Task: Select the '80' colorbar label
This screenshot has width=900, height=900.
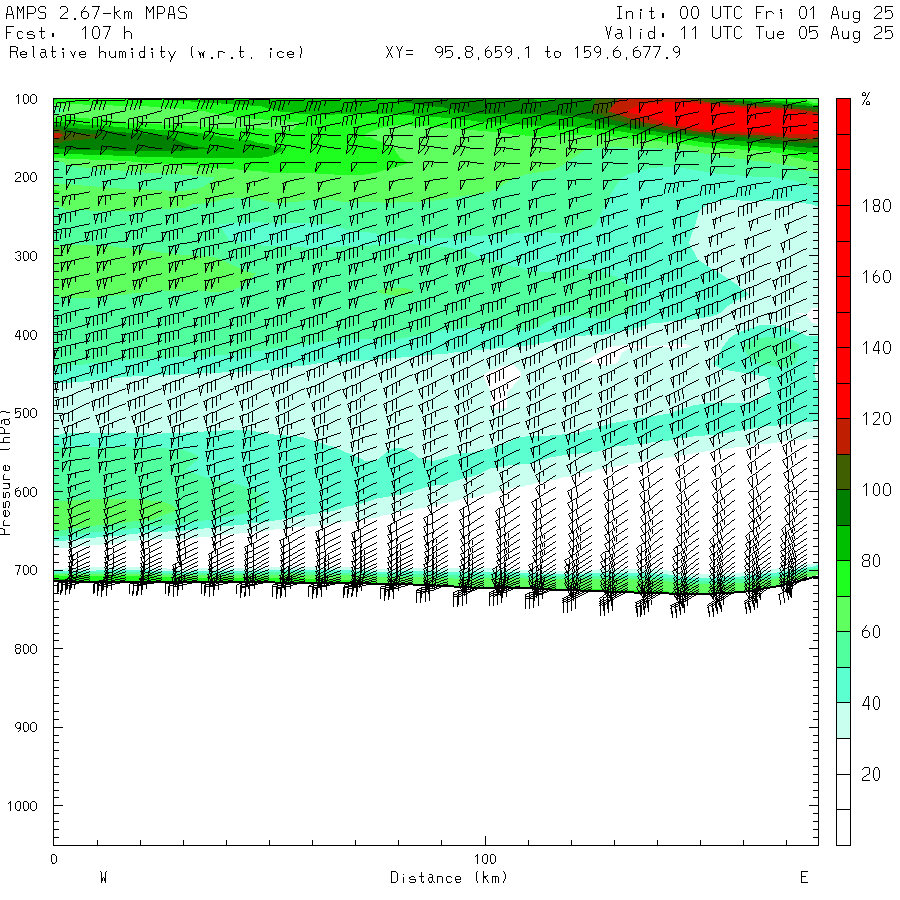Action: [871, 561]
